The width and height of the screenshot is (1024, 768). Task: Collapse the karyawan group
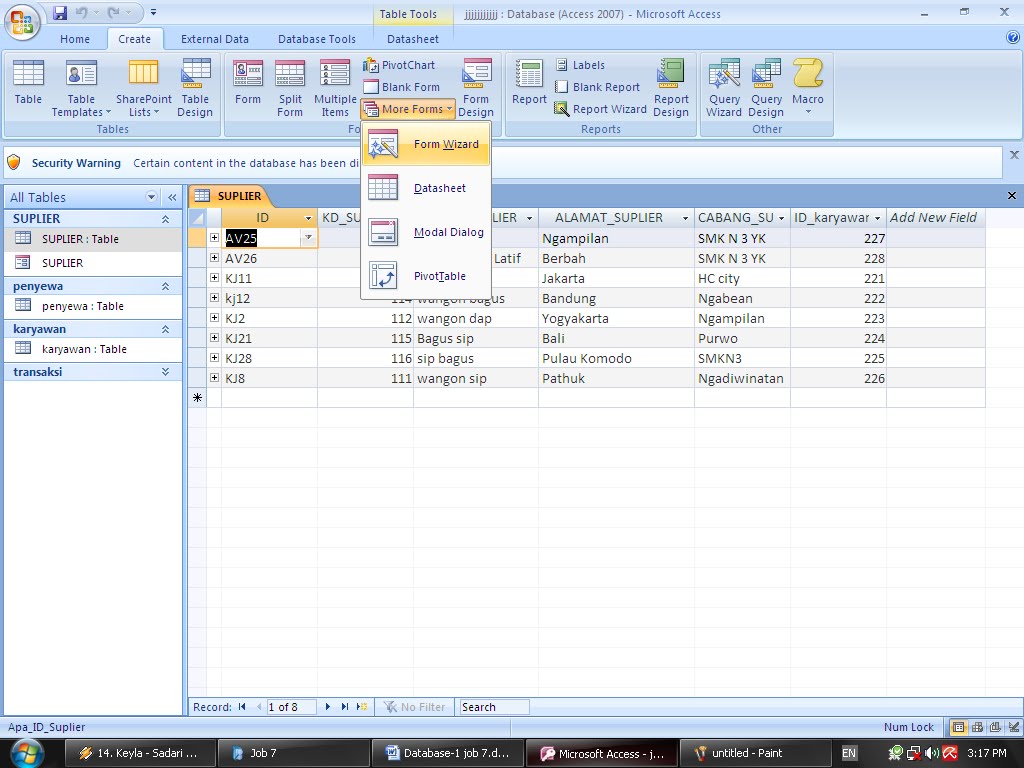tap(165, 329)
